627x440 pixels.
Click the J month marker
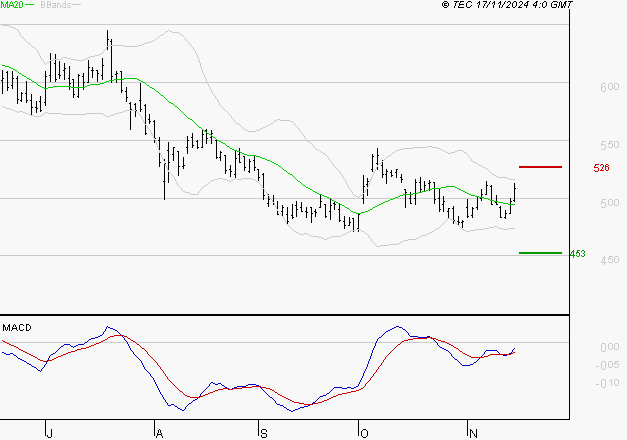[50, 434]
